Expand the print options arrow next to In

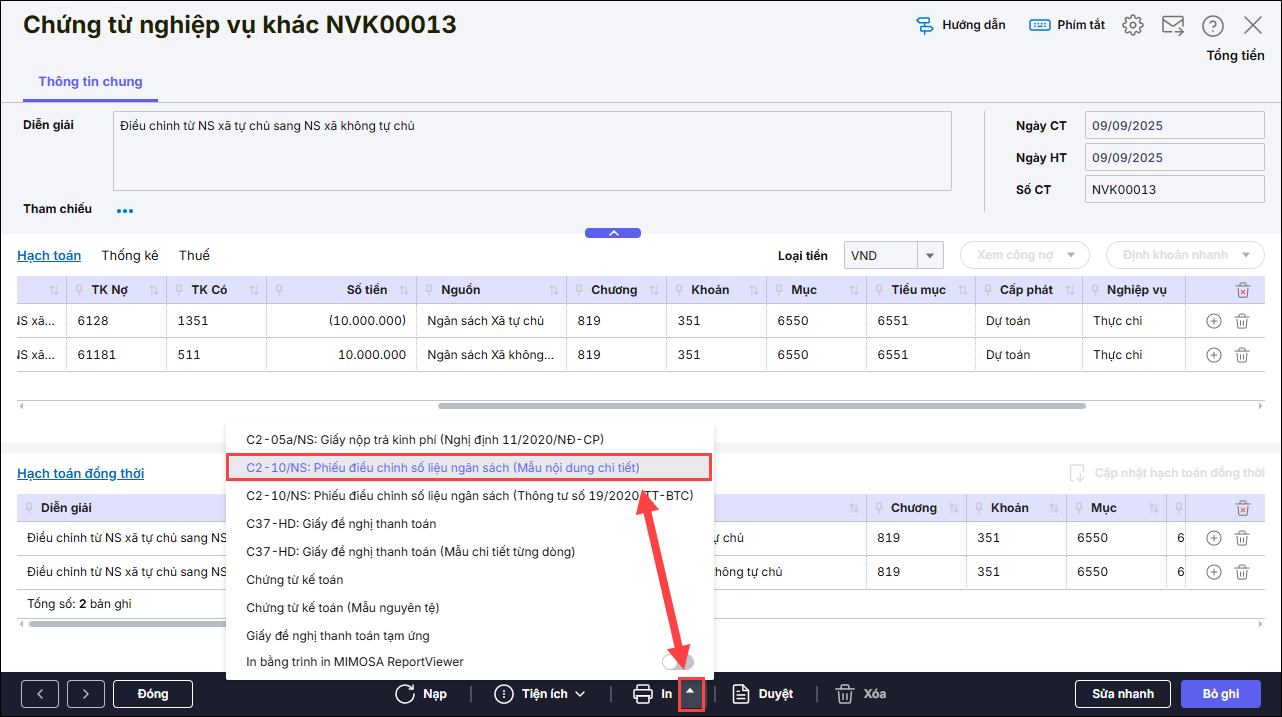pyautogui.click(x=691, y=693)
